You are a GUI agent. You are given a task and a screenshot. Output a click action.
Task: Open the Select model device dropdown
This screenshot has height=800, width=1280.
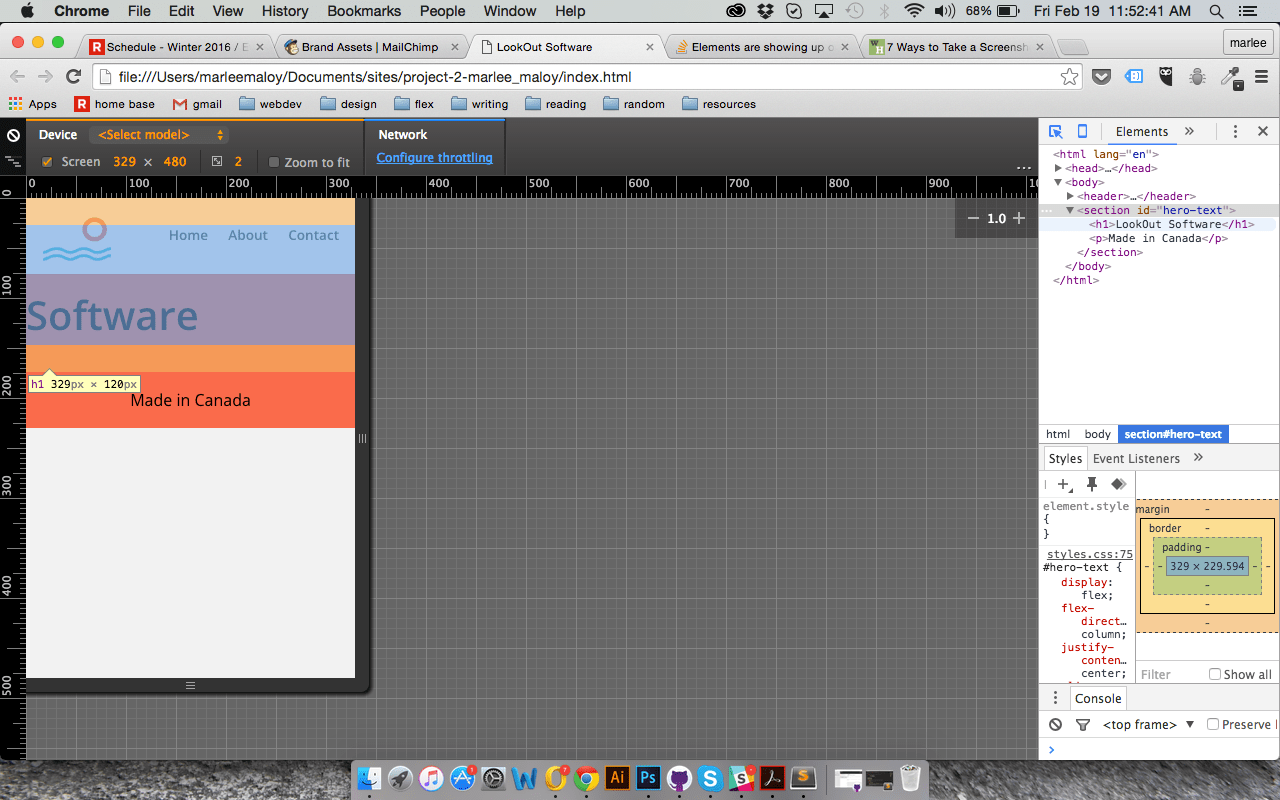tap(159, 135)
